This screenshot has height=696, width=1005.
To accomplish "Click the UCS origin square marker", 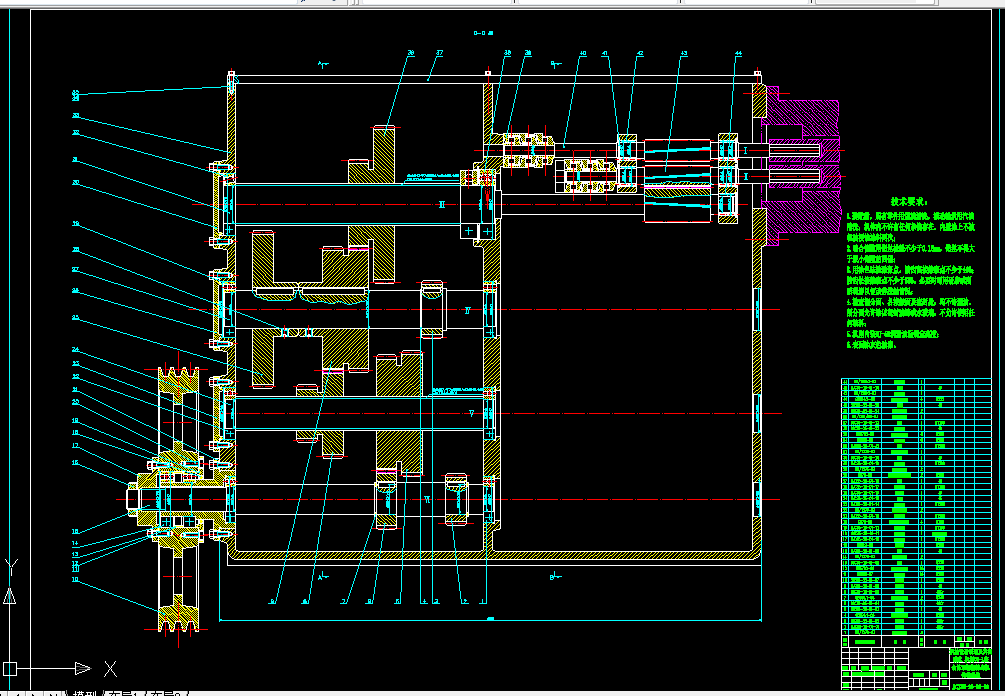I will coord(10,668).
